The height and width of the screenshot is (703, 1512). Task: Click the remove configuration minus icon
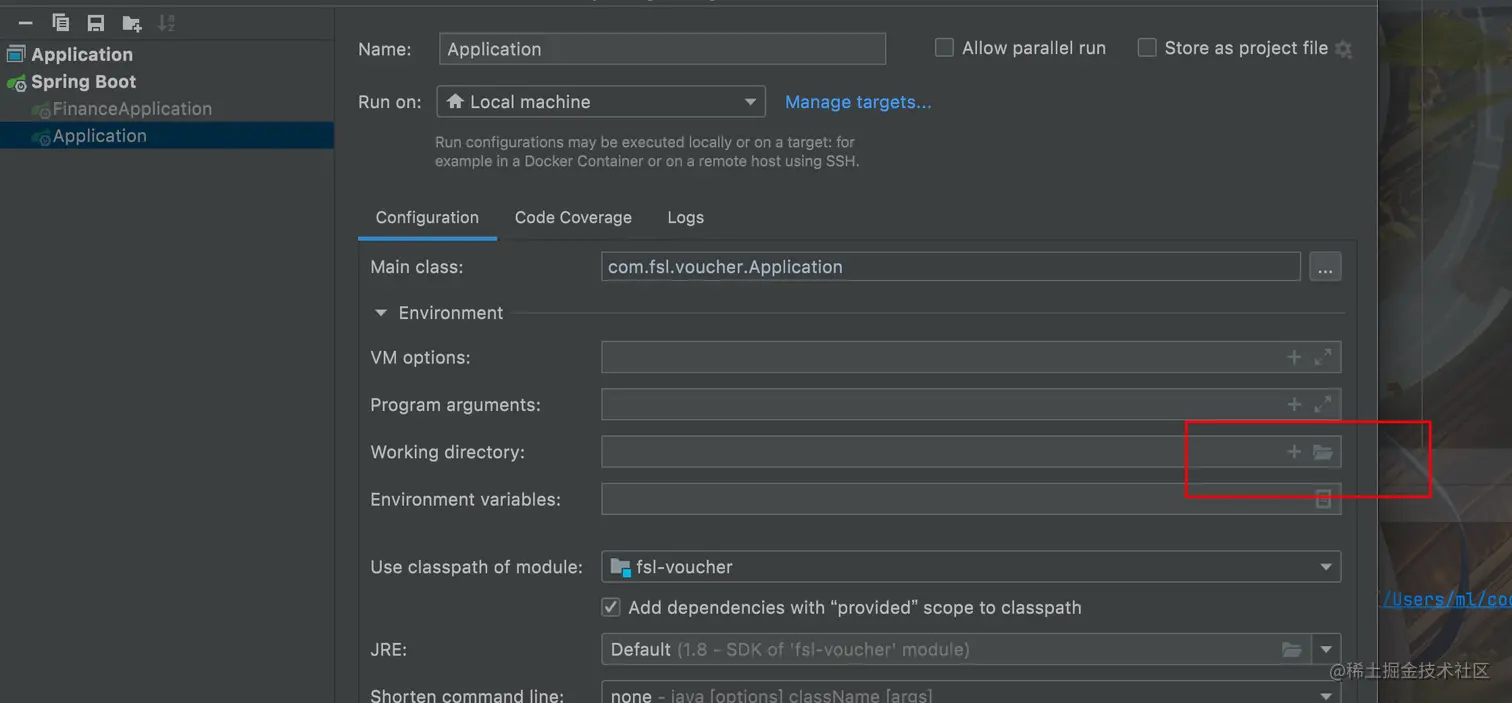(x=26, y=23)
